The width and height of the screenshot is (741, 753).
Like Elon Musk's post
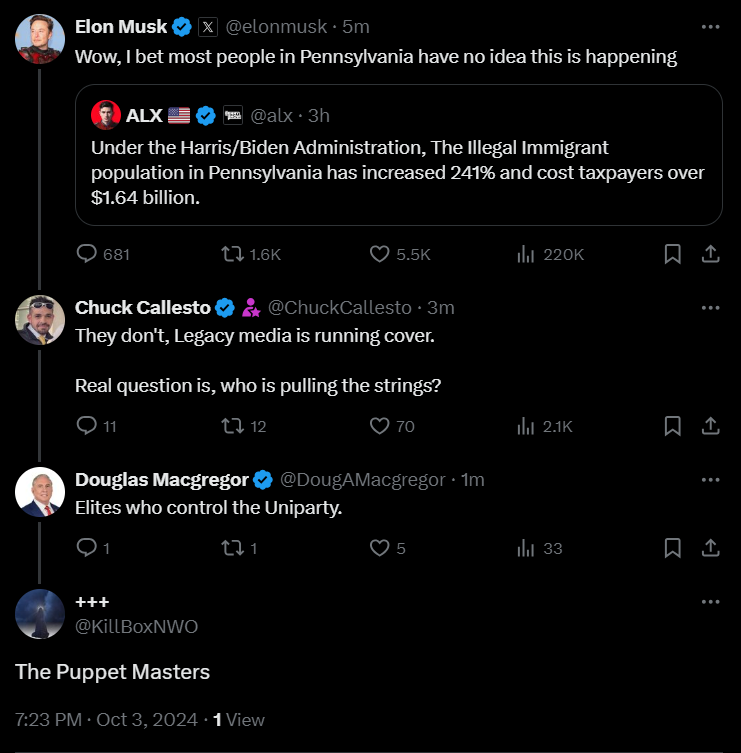tap(380, 254)
